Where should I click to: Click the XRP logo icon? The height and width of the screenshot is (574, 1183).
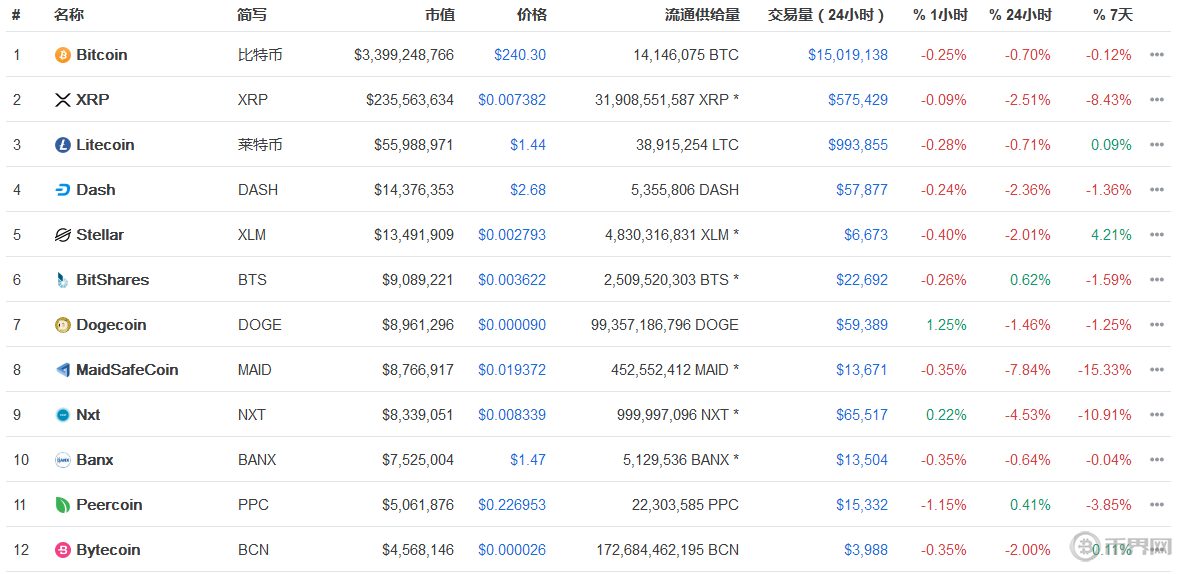[x=63, y=100]
